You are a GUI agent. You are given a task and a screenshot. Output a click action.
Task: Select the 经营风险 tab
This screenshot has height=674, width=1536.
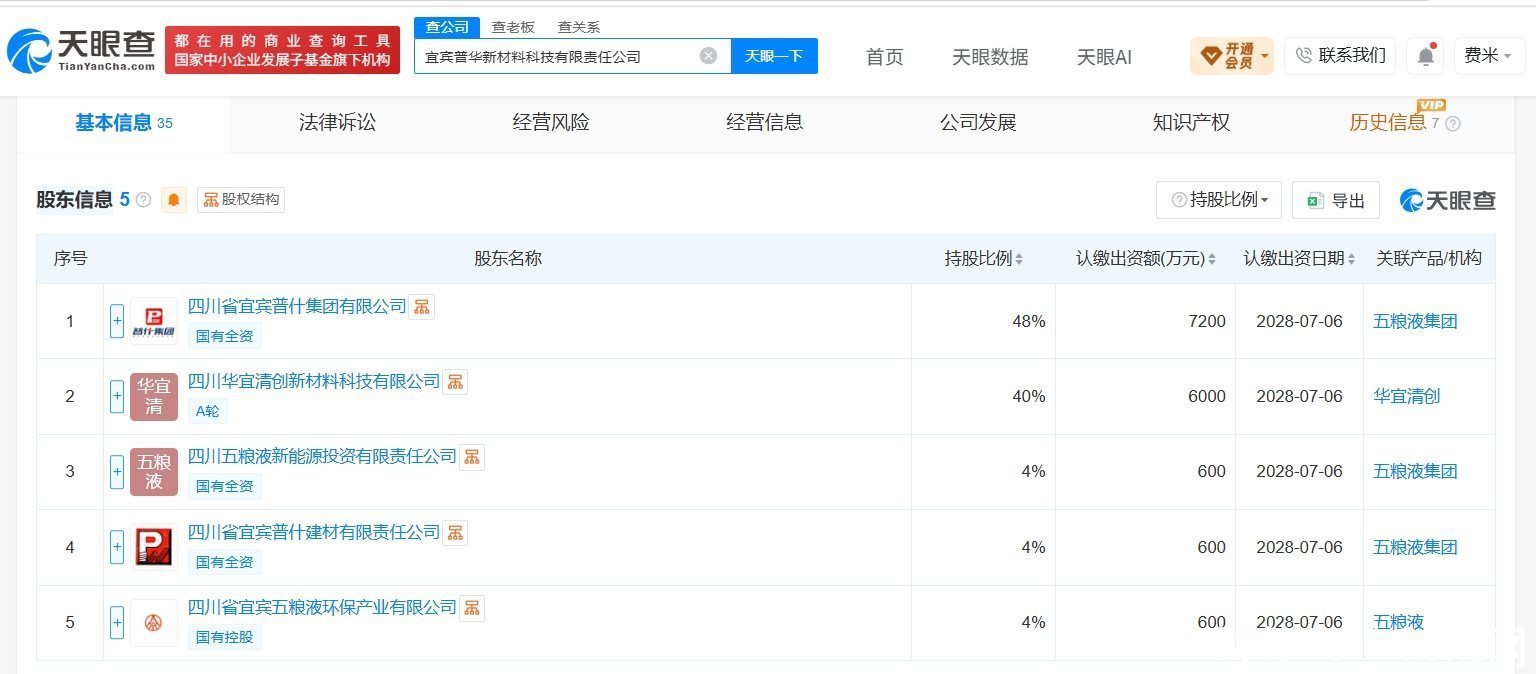pyautogui.click(x=551, y=123)
